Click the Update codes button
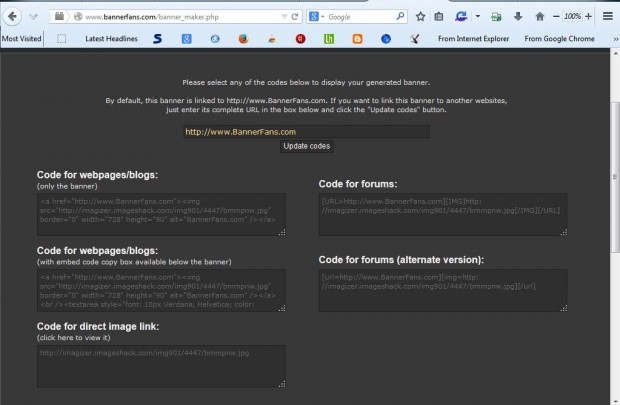Viewport: 620px width, 405px height. pos(306,146)
